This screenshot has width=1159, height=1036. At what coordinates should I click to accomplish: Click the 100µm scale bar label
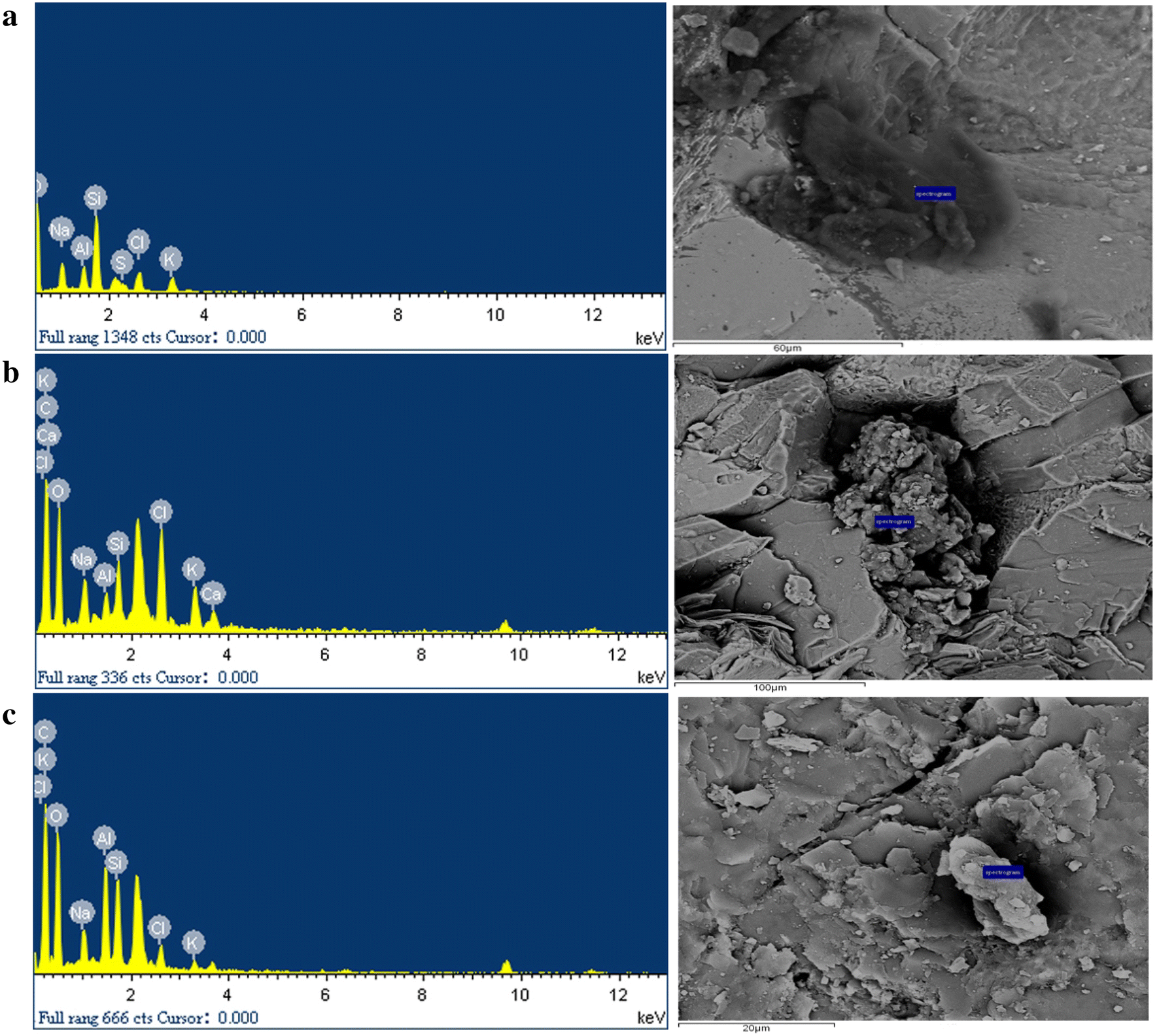(x=770, y=687)
